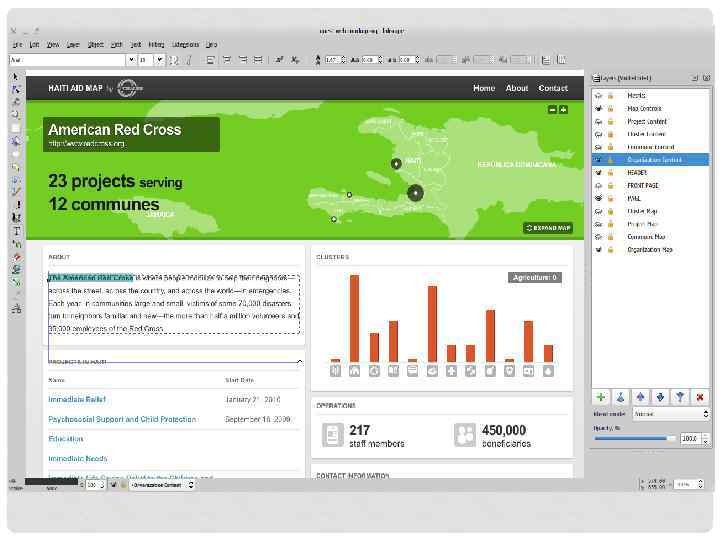Click the layer opacity value spinner arrows
Screen dimensions: 720x540
pyautogui.click(x=705, y=439)
